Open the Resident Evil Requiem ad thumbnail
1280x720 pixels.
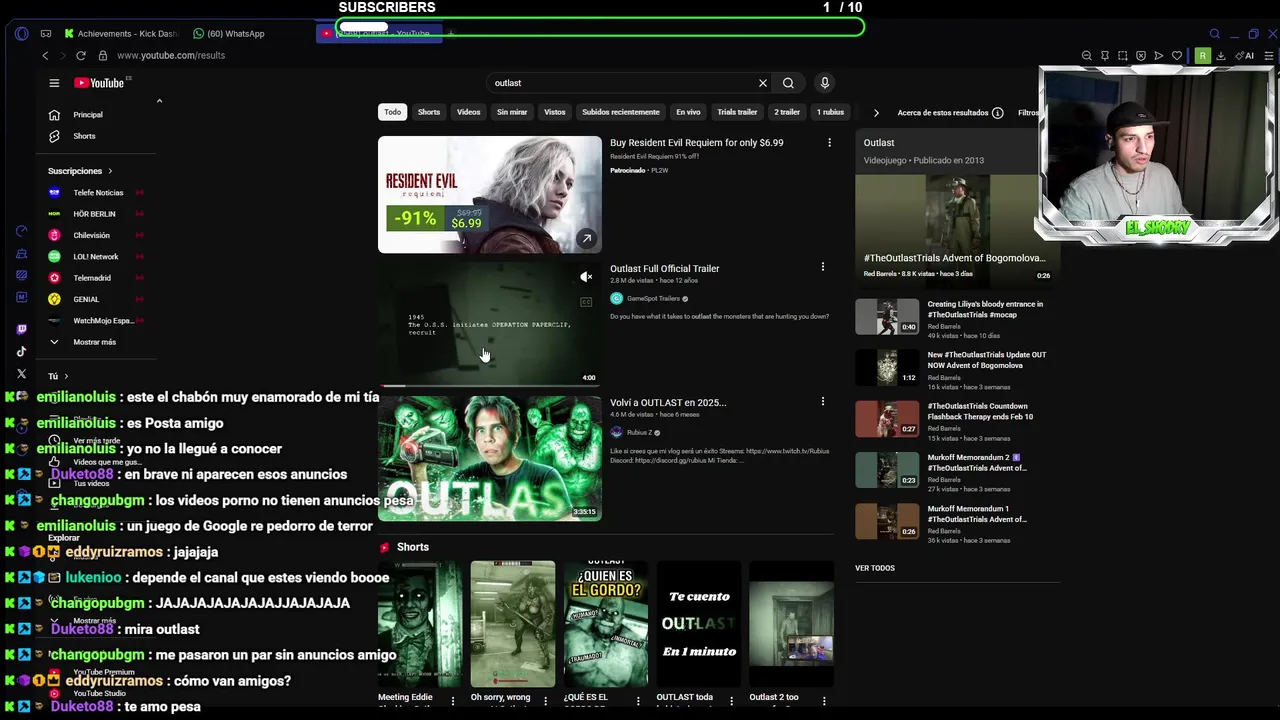click(490, 195)
